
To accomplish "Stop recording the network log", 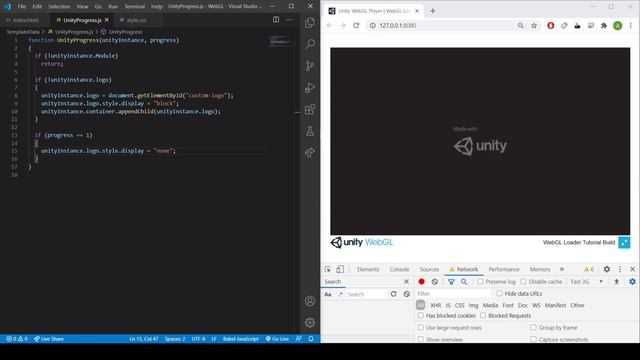I will tap(422, 282).
